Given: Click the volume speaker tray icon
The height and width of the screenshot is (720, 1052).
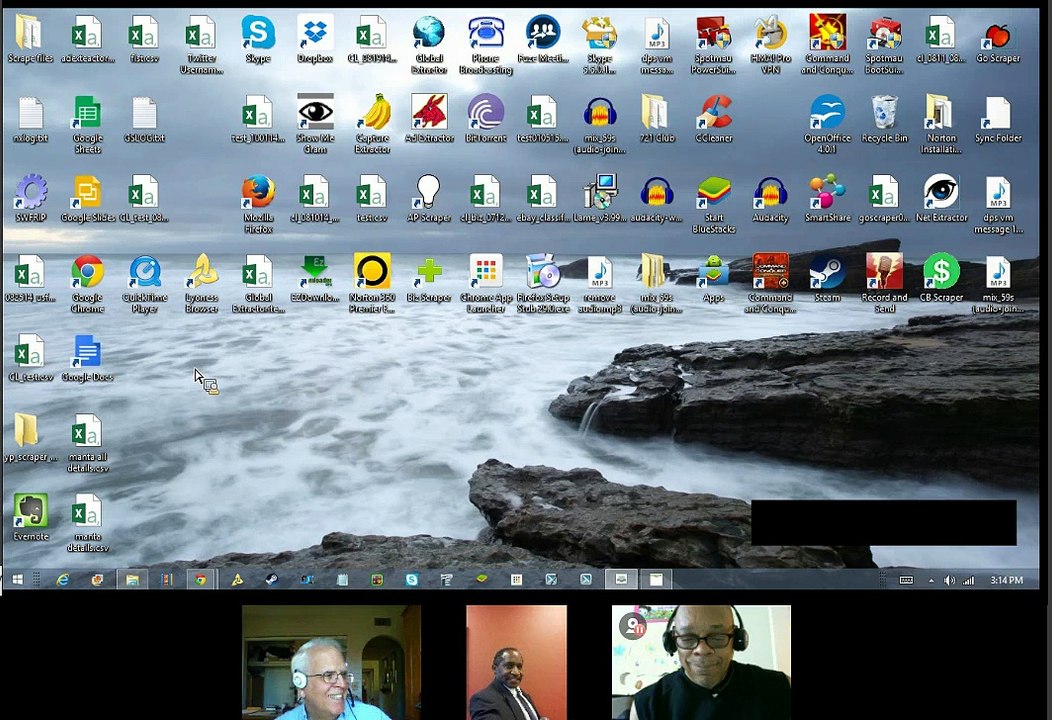Looking at the screenshot, I should coord(949,581).
